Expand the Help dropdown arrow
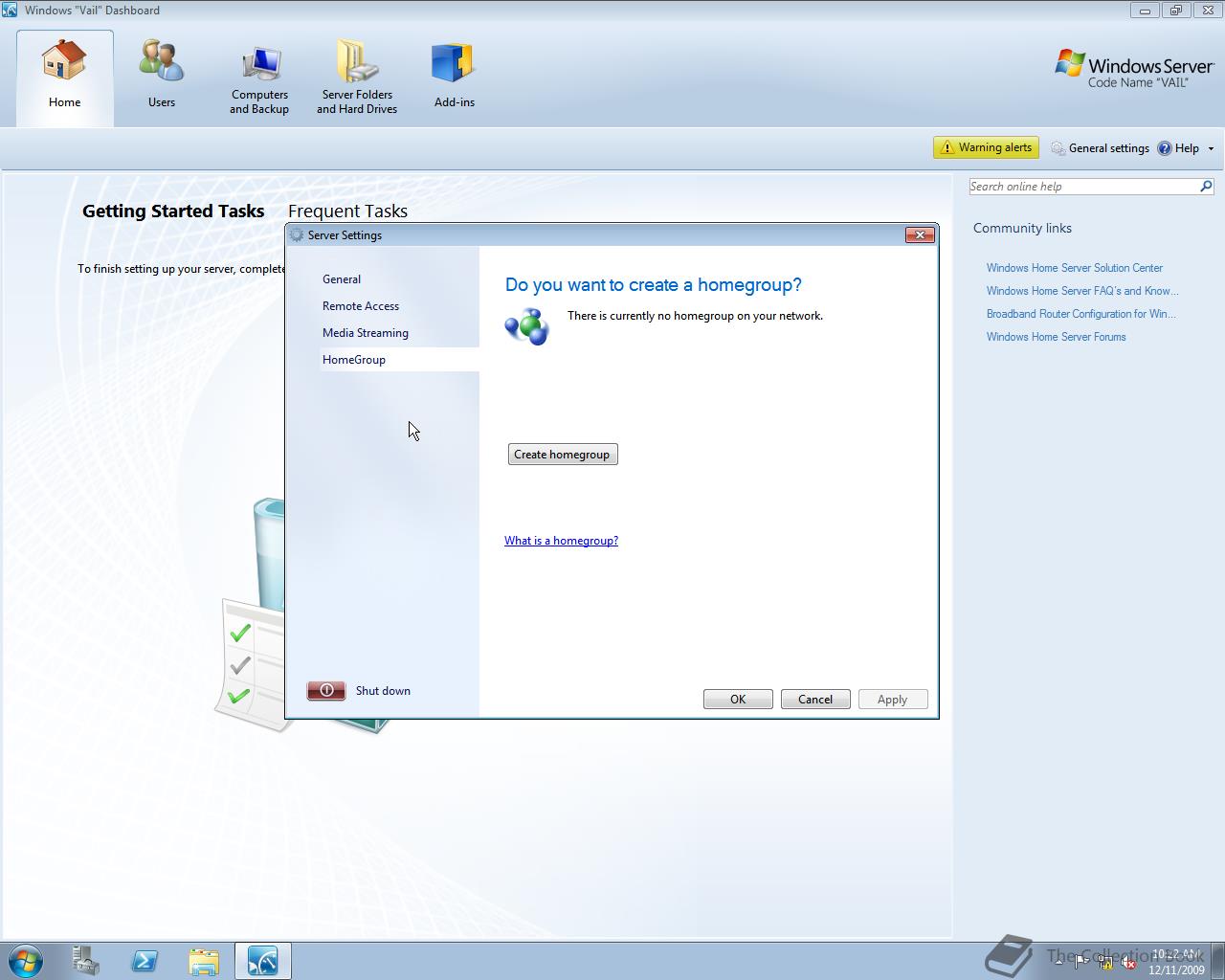This screenshot has width=1225, height=980. click(x=1211, y=148)
